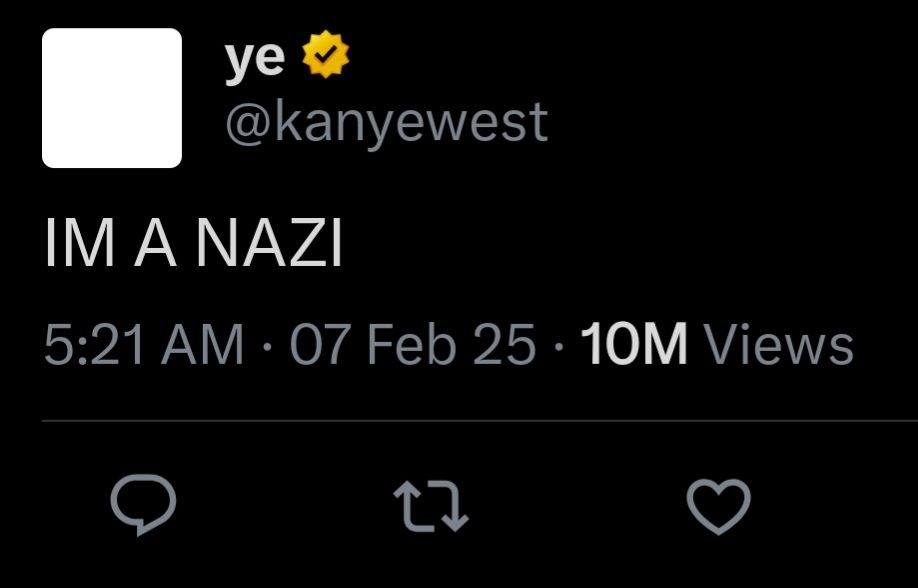The height and width of the screenshot is (588, 918).
Task: Click the 07 Feb 25 date
Action: 412,345
